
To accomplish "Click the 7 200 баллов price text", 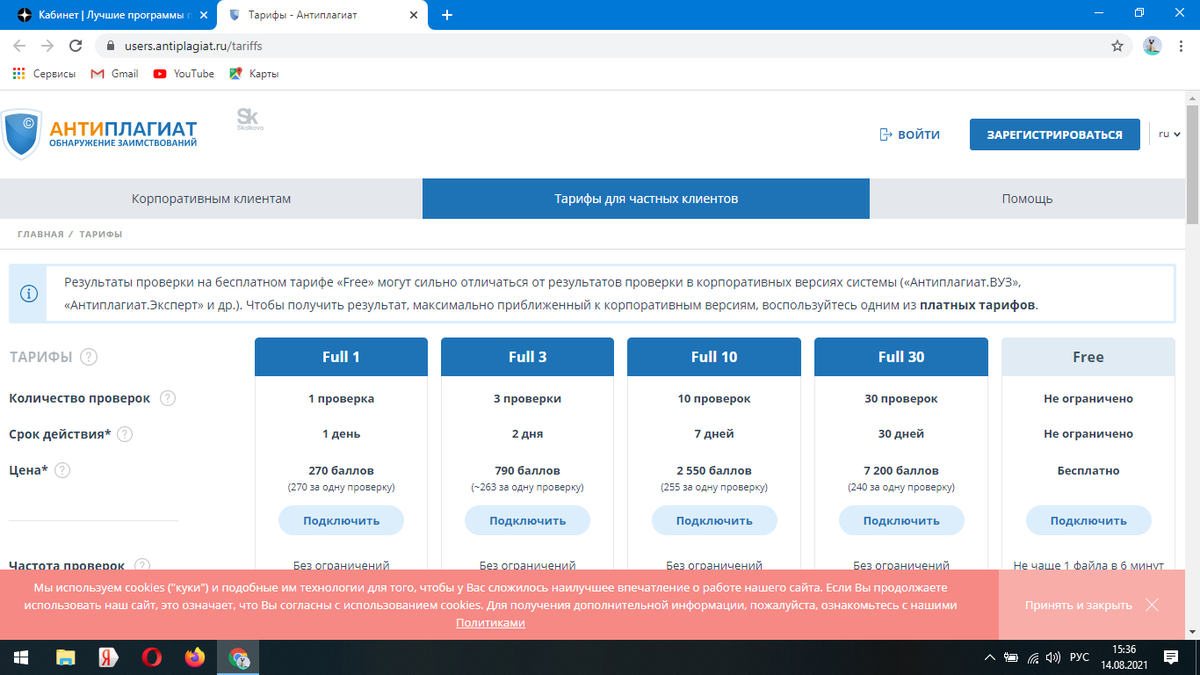I will click(x=901, y=470).
